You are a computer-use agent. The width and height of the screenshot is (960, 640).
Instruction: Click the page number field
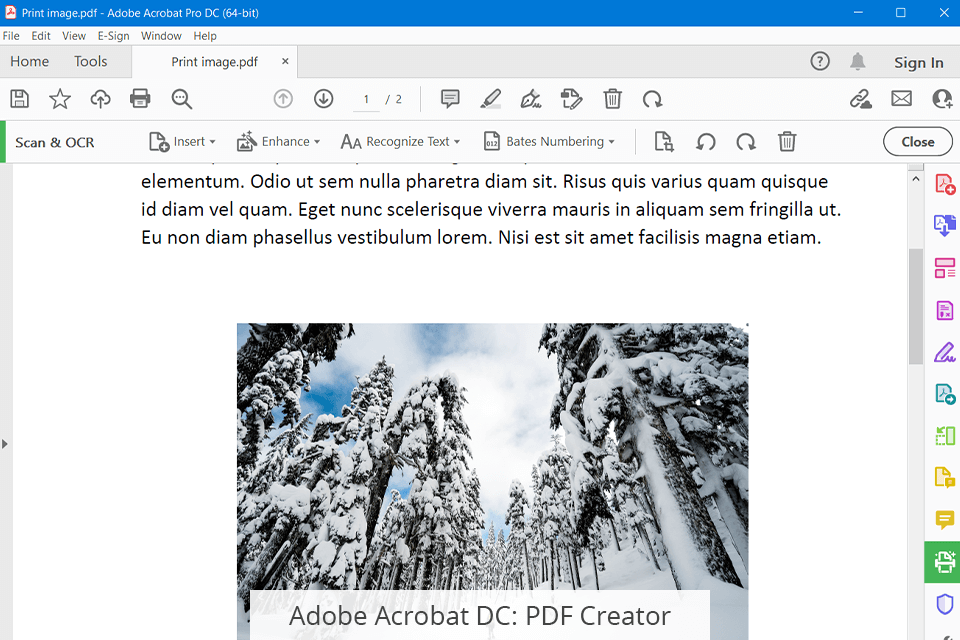(x=366, y=99)
